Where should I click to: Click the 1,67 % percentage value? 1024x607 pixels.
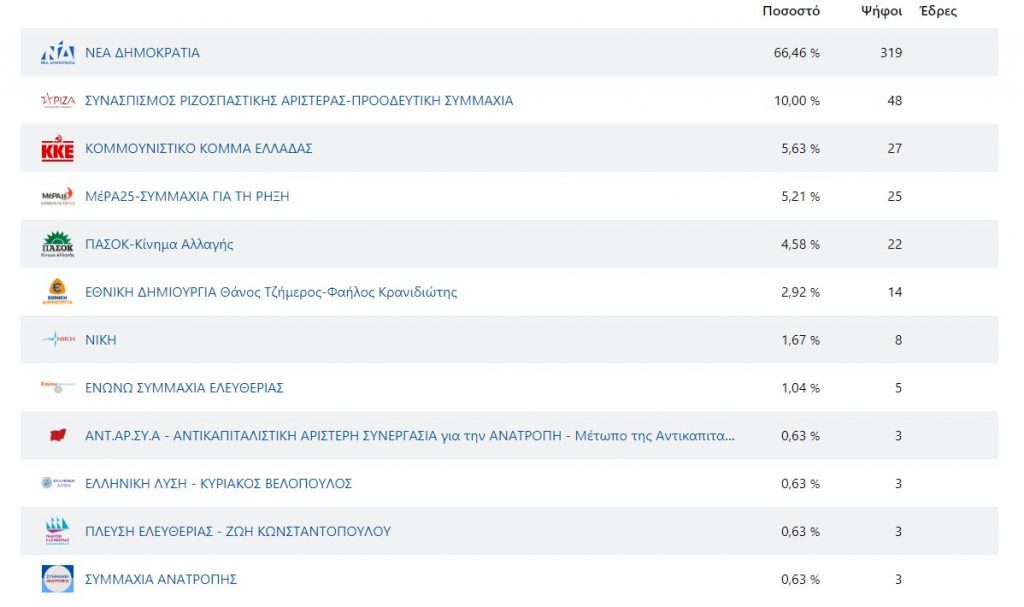801,340
